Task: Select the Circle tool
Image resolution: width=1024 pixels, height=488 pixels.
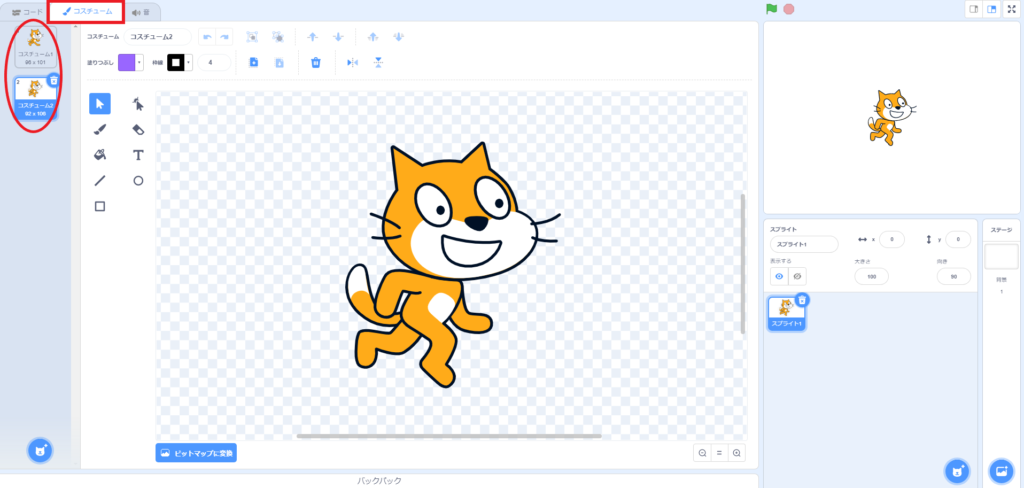Action: pyautogui.click(x=138, y=181)
